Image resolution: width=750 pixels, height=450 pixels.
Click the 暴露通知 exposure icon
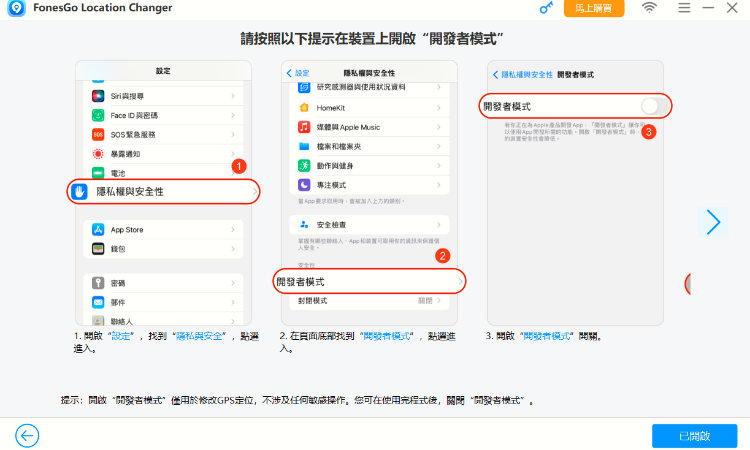click(x=98, y=154)
